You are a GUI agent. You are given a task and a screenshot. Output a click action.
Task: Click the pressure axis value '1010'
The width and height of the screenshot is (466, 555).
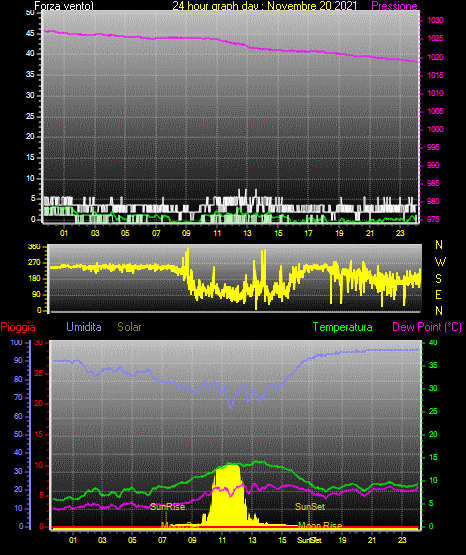pyautogui.click(x=435, y=93)
